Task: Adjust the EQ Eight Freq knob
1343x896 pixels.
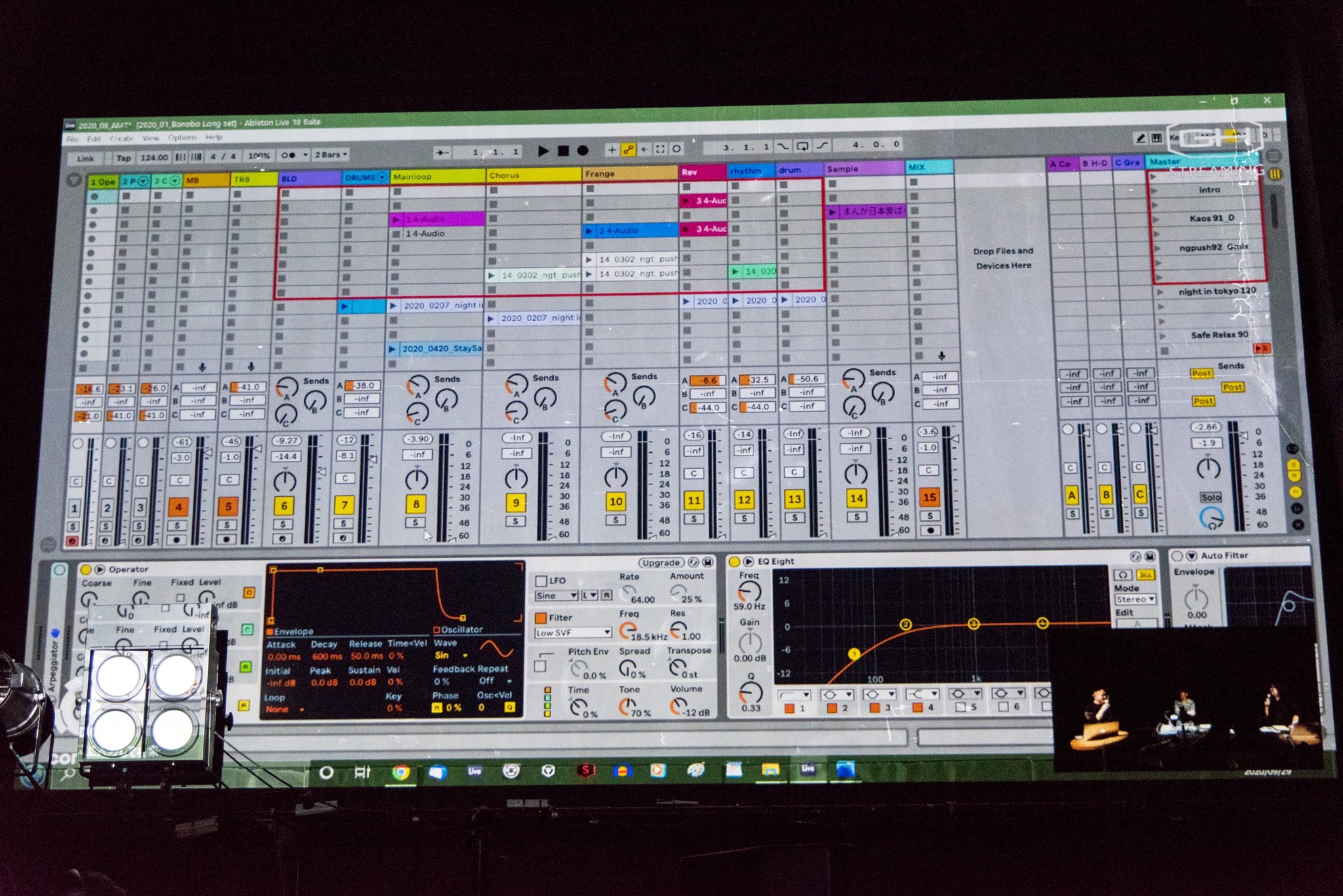Action: tap(750, 592)
